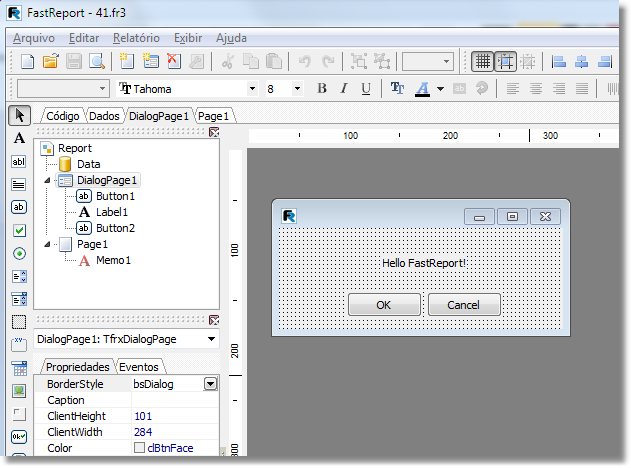Add a new page to report
The width and height of the screenshot is (631, 468).
click(127, 62)
